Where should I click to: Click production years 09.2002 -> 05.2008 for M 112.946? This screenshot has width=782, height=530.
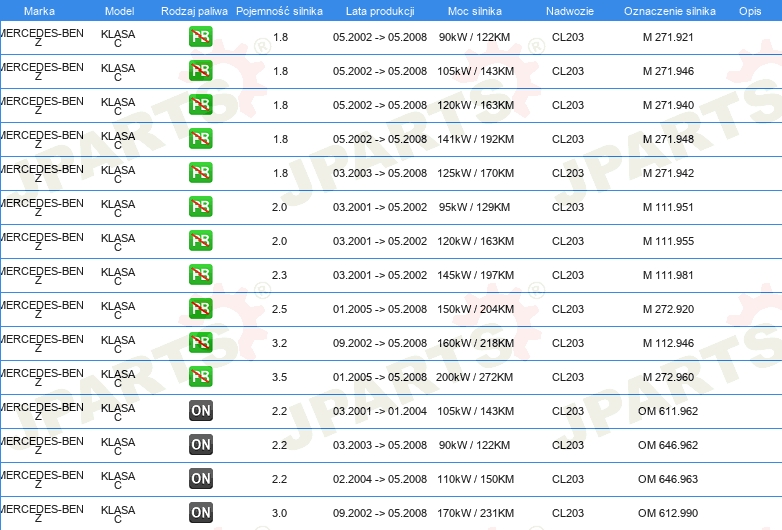point(380,343)
